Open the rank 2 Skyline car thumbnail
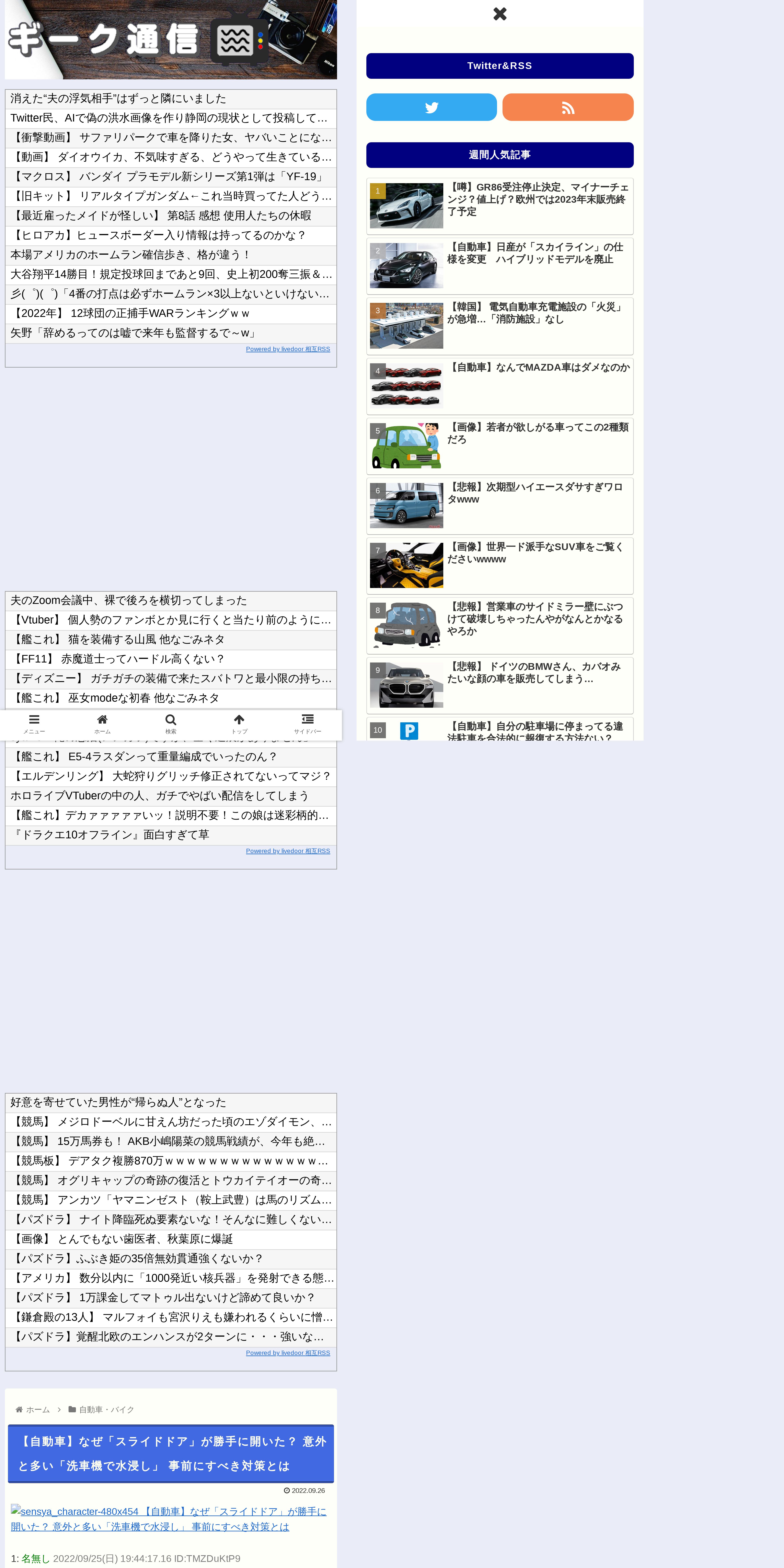The height and width of the screenshot is (1568, 784). (407, 265)
